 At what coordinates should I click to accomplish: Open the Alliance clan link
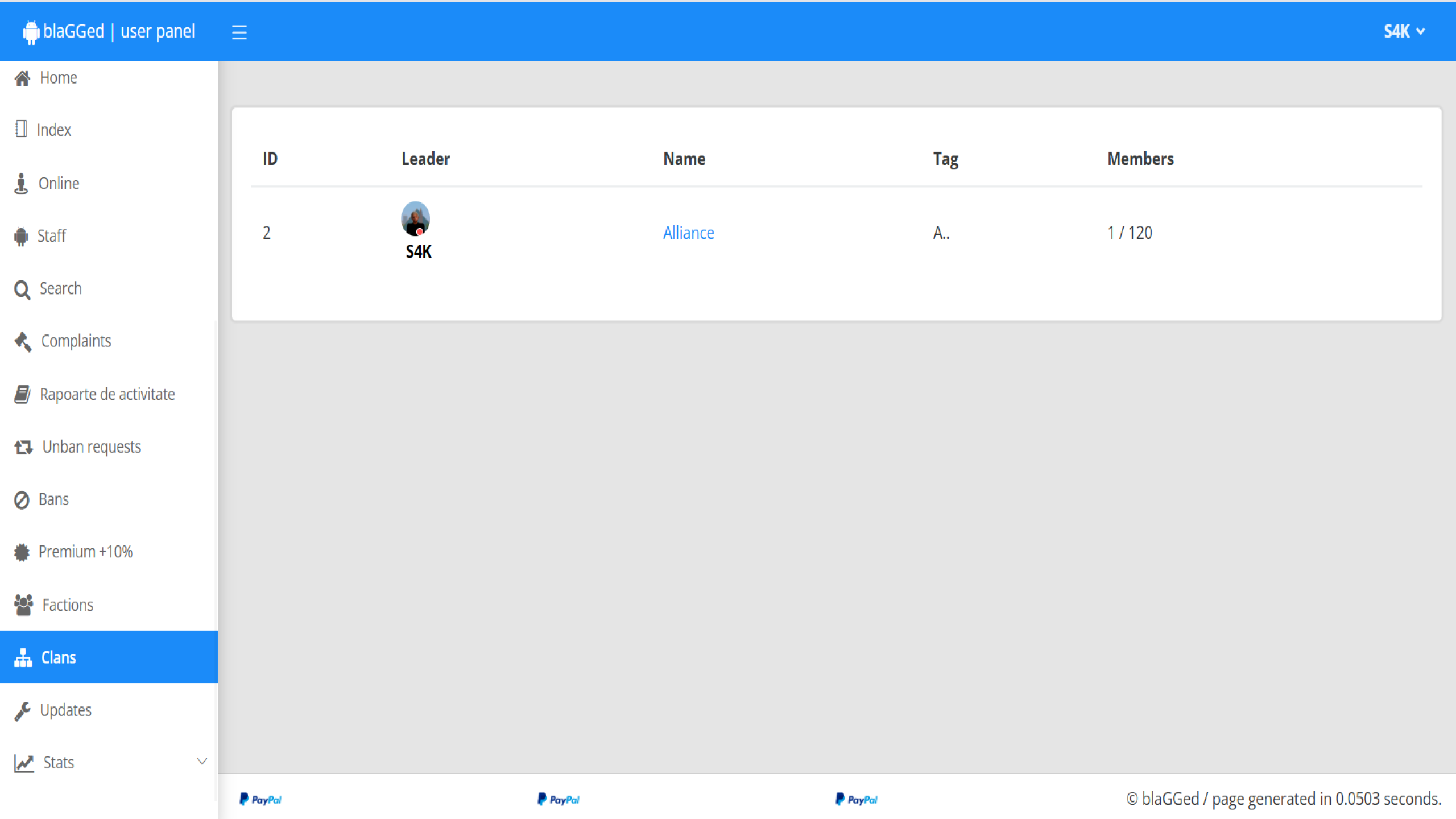[688, 233]
